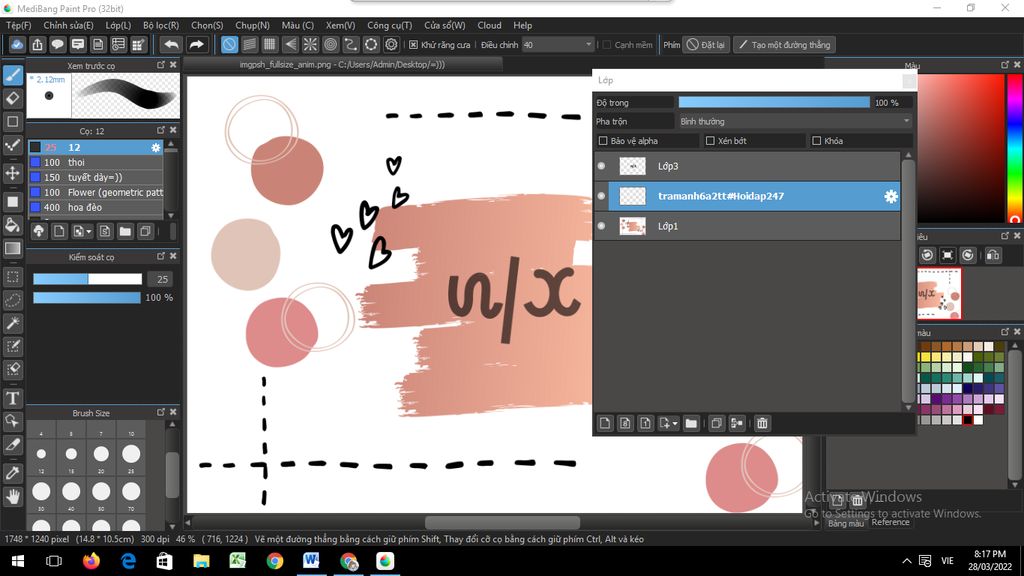
Task: Adjust brush size slider showing 25
Action: coord(87,279)
